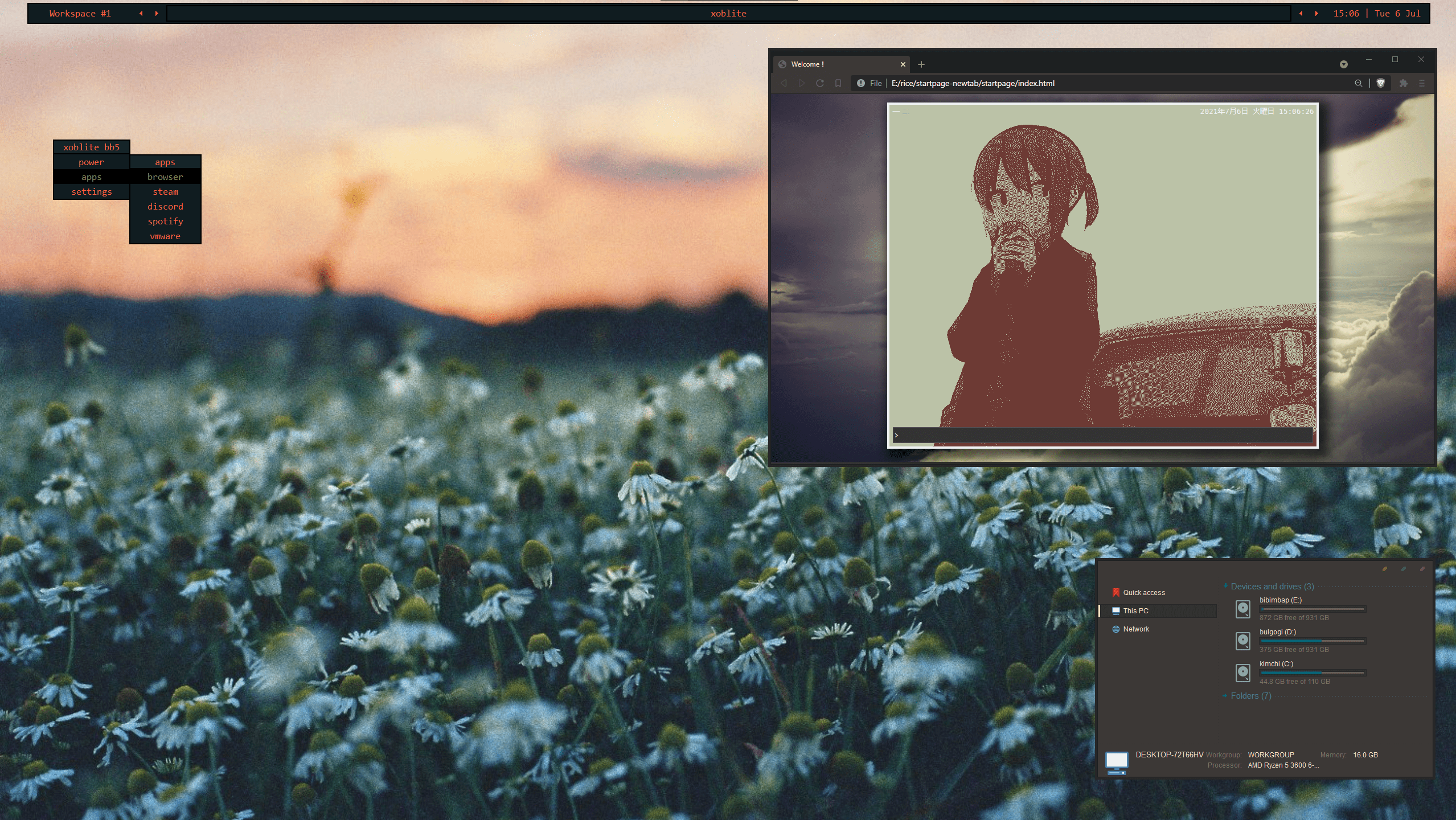Click the browser reload icon
This screenshot has width=1456, height=820.
click(x=820, y=83)
